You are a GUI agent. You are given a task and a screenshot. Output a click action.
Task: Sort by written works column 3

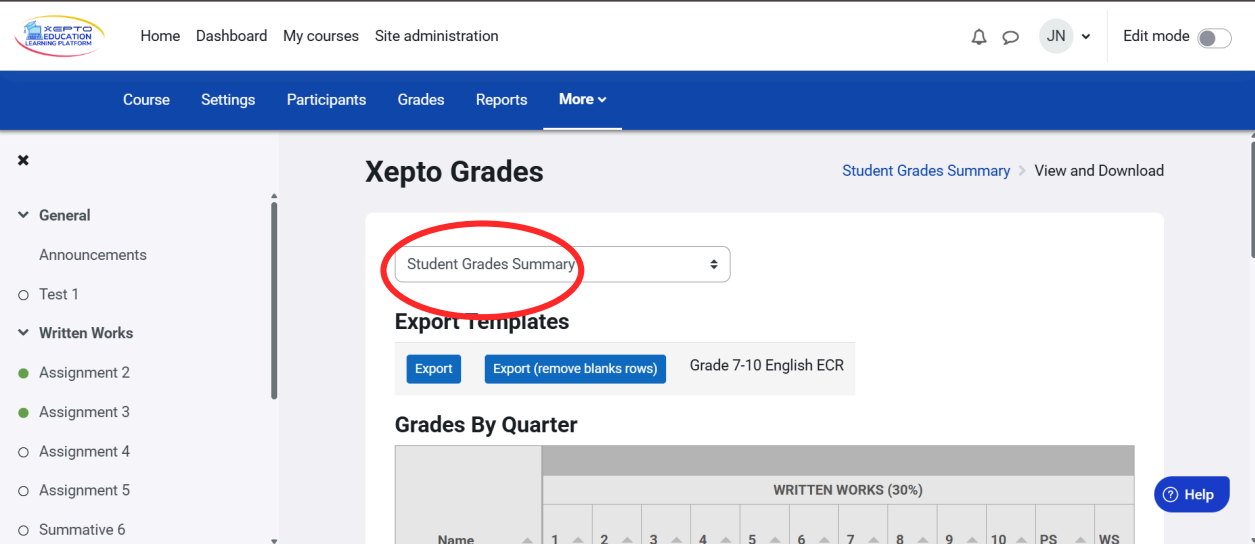tap(676, 540)
